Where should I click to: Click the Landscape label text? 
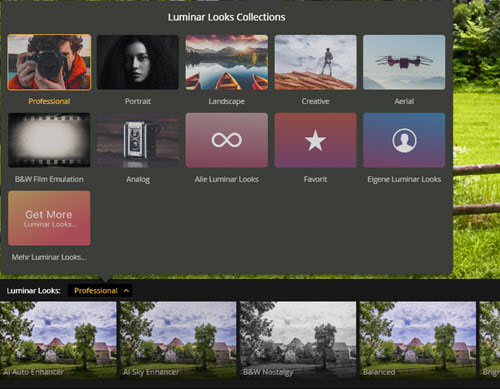[x=227, y=101]
